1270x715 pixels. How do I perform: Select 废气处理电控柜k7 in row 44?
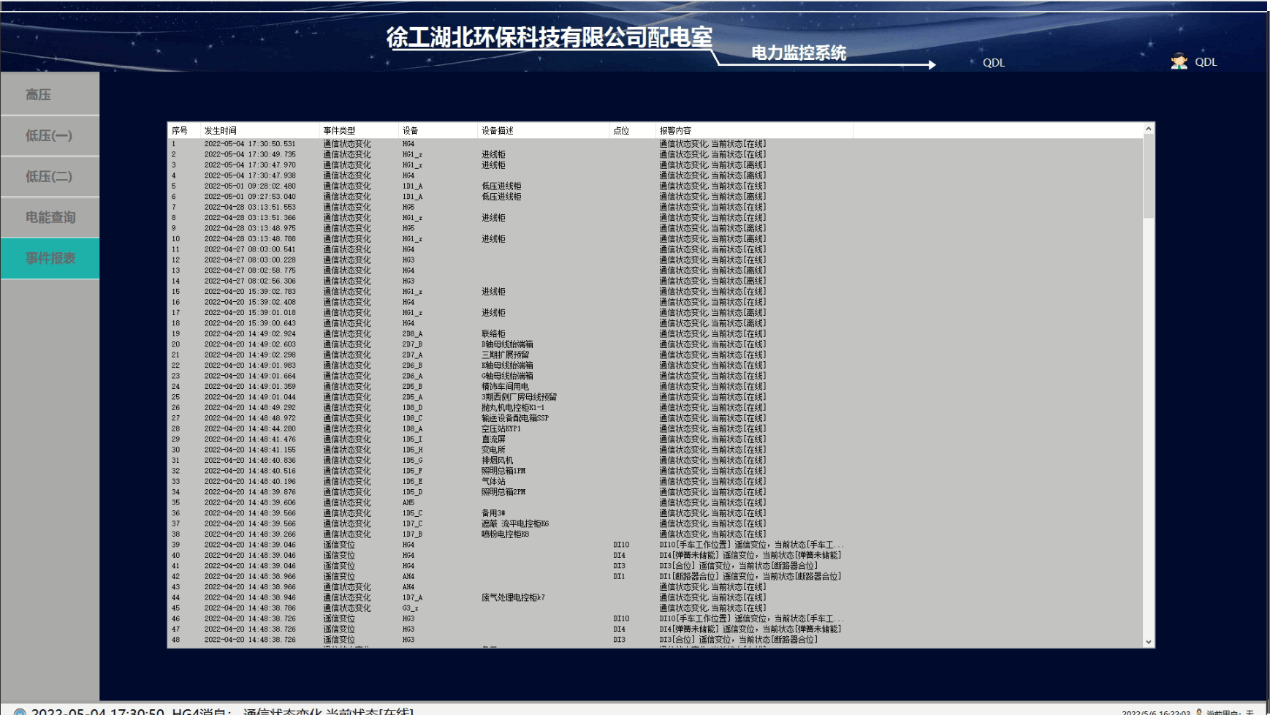tap(513, 597)
